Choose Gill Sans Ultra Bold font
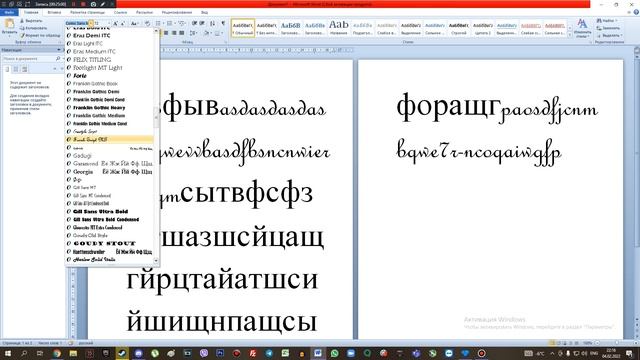This screenshot has width=640, height=360. [109, 211]
